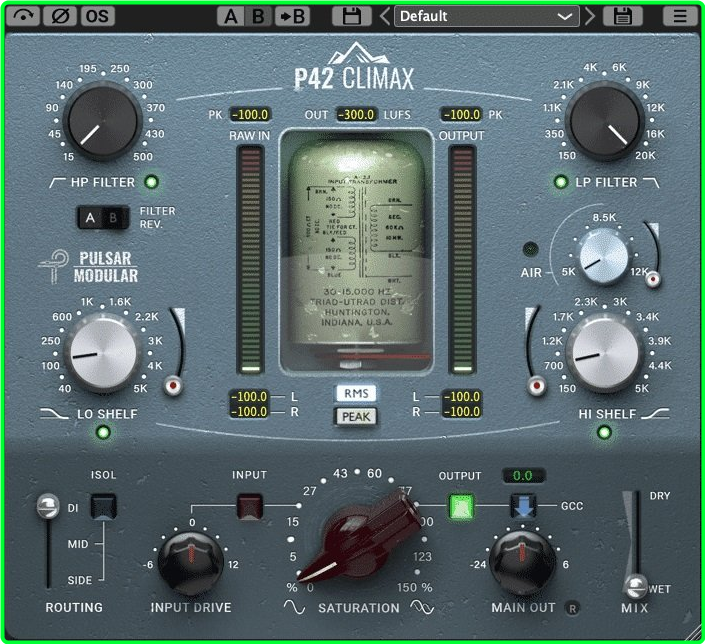The height and width of the screenshot is (644, 705).
Task: Select preset slot B in the top bar
Action: pos(258,17)
